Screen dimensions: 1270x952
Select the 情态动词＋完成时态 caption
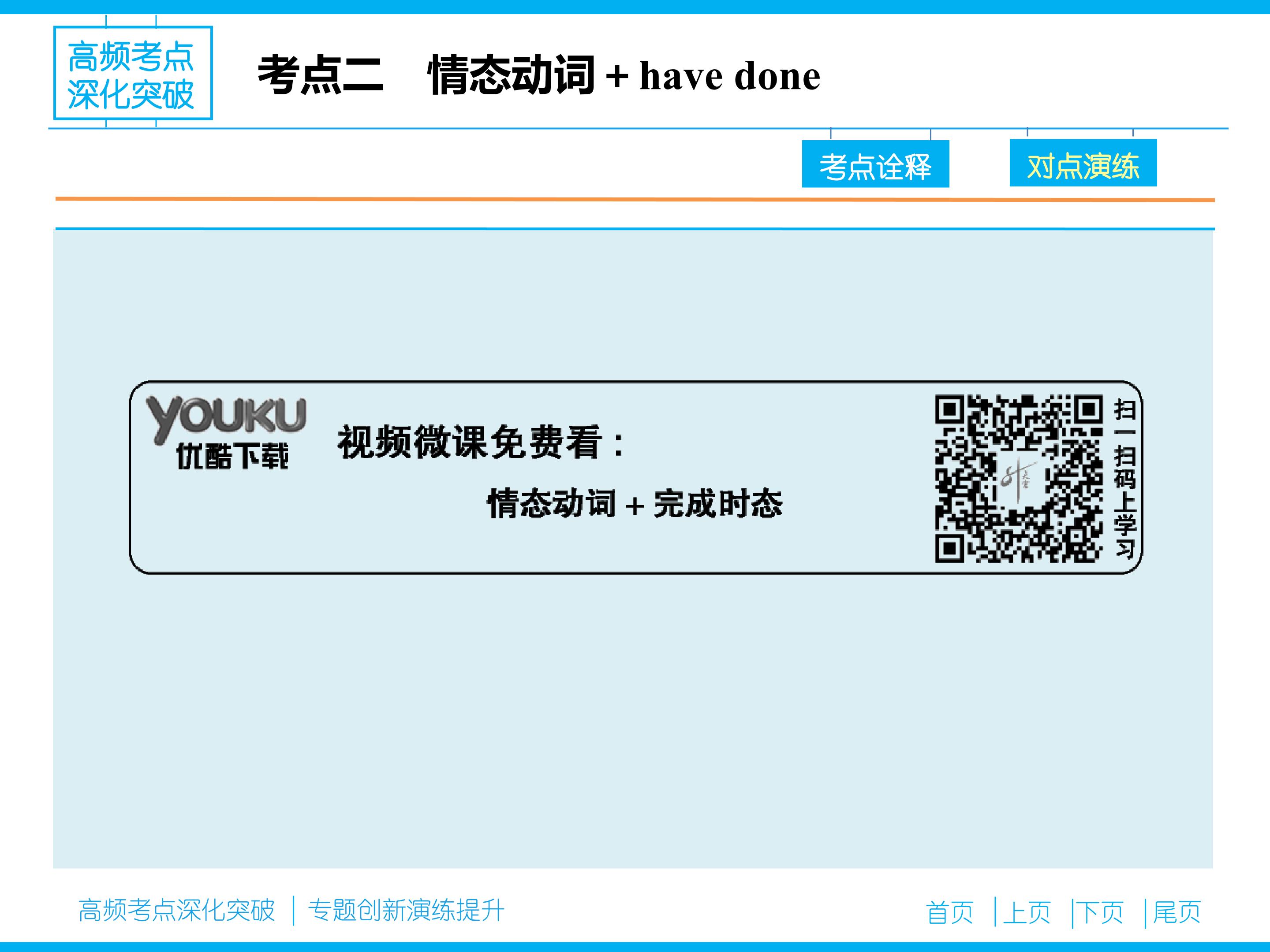click(635, 504)
